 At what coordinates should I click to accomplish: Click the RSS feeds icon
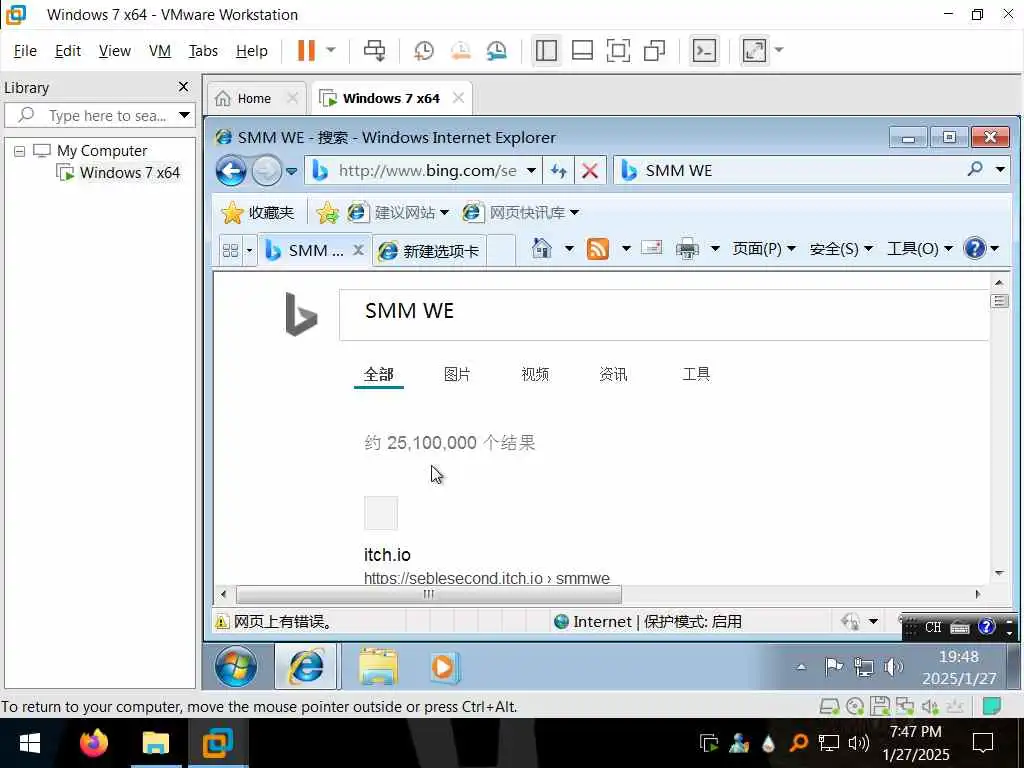pyautogui.click(x=598, y=249)
